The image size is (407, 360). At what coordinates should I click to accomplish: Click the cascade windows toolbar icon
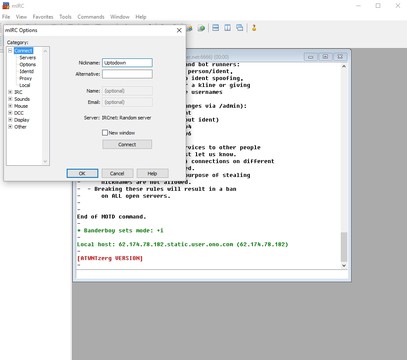tap(239, 28)
